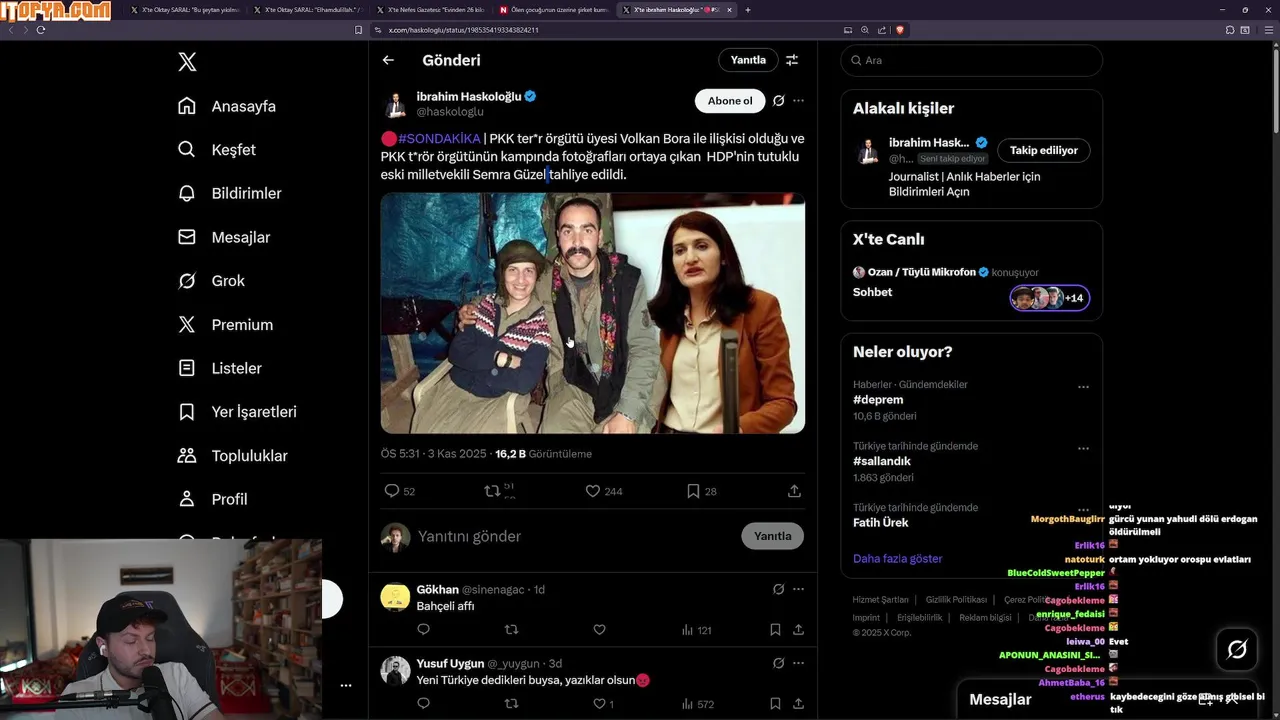
Task: Click Grok icon on Gökhan's reply
Action: 778,590
